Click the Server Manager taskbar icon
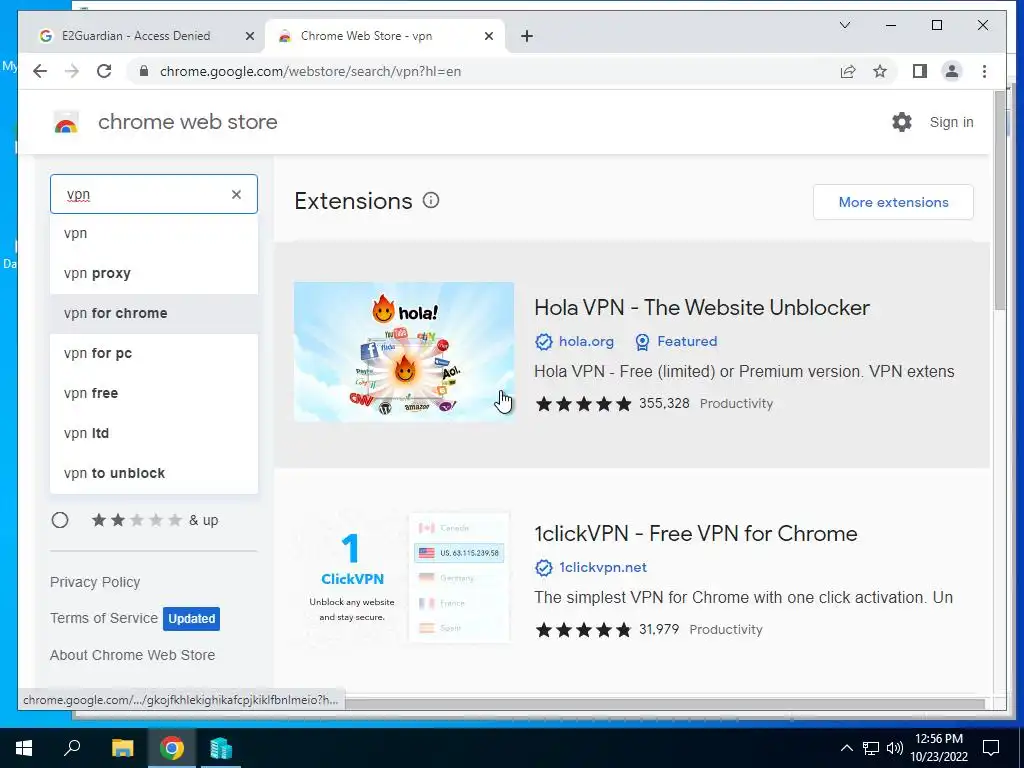This screenshot has height=768, width=1024. click(x=221, y=748)
